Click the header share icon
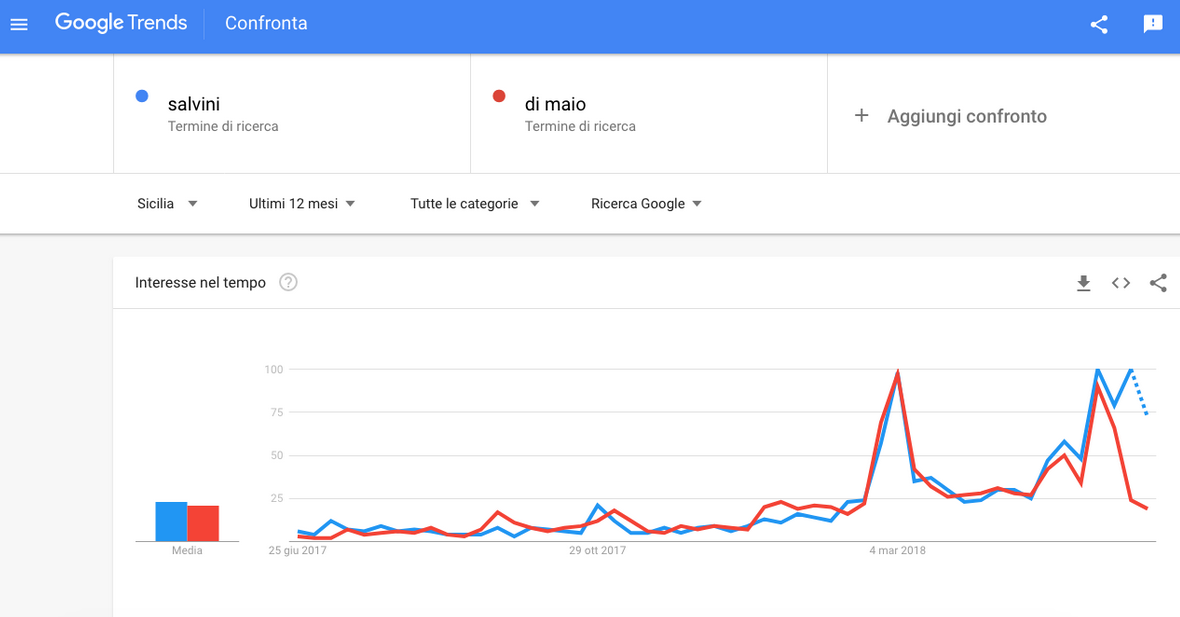 1099,24
